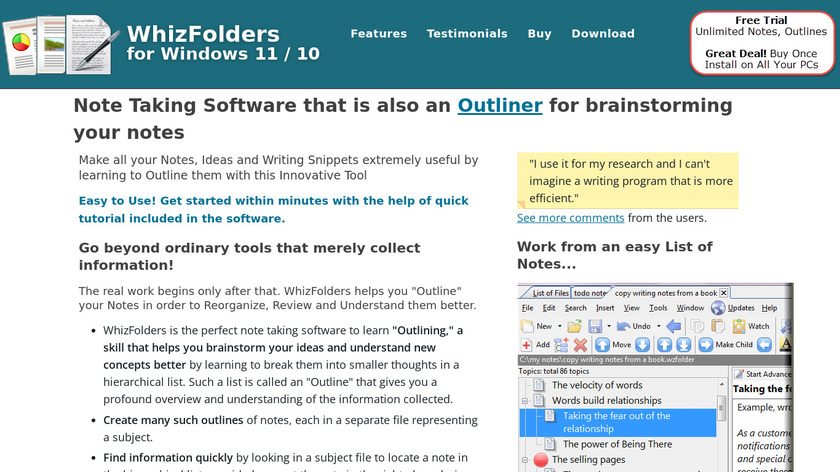
Task: Click the Free Trial button
Action: tap(761, 43)
